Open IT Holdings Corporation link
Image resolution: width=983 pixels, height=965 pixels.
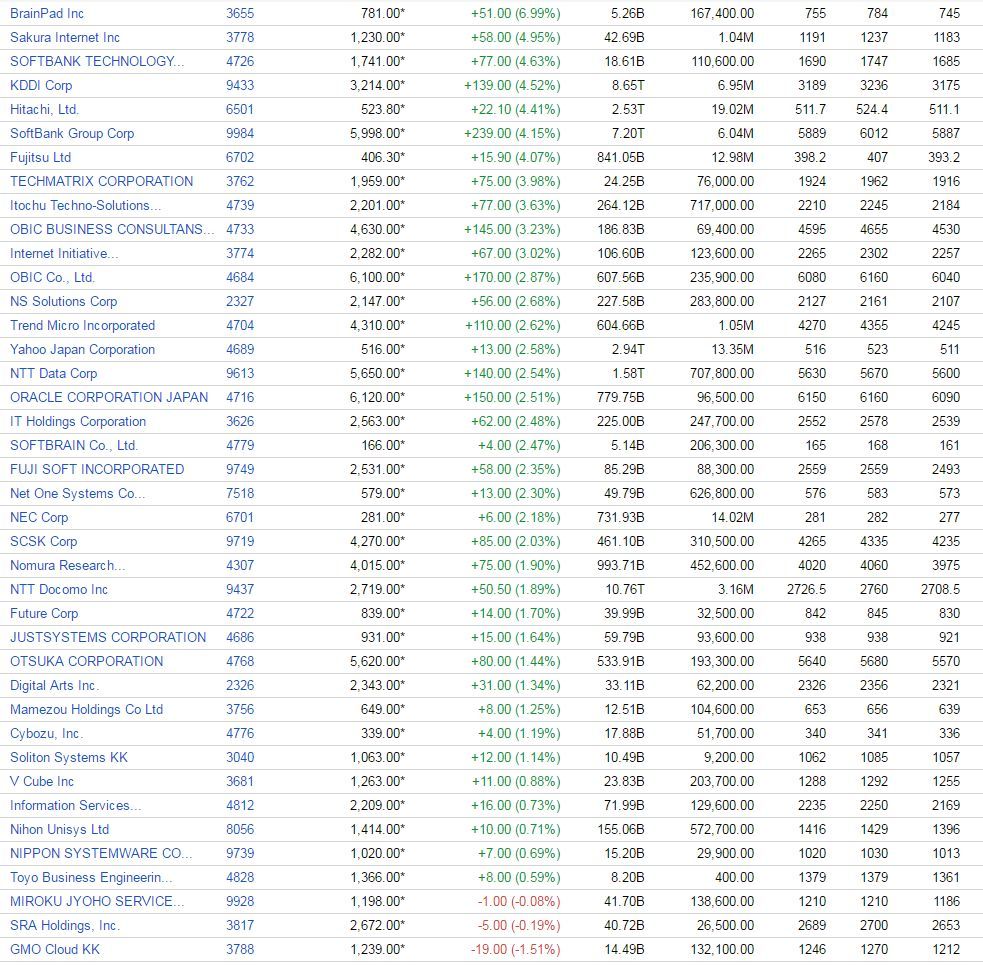[78, 421]
